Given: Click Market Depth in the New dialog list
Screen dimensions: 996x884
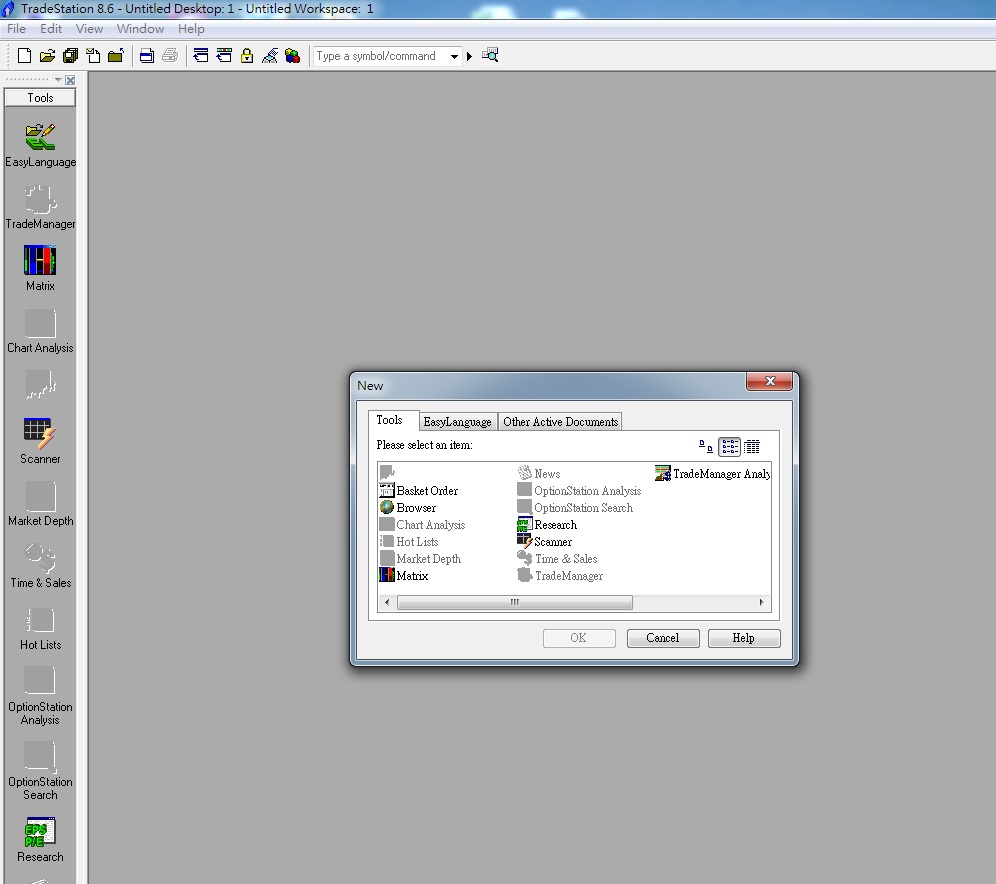Looking at the screenshot, I should 420,559.
